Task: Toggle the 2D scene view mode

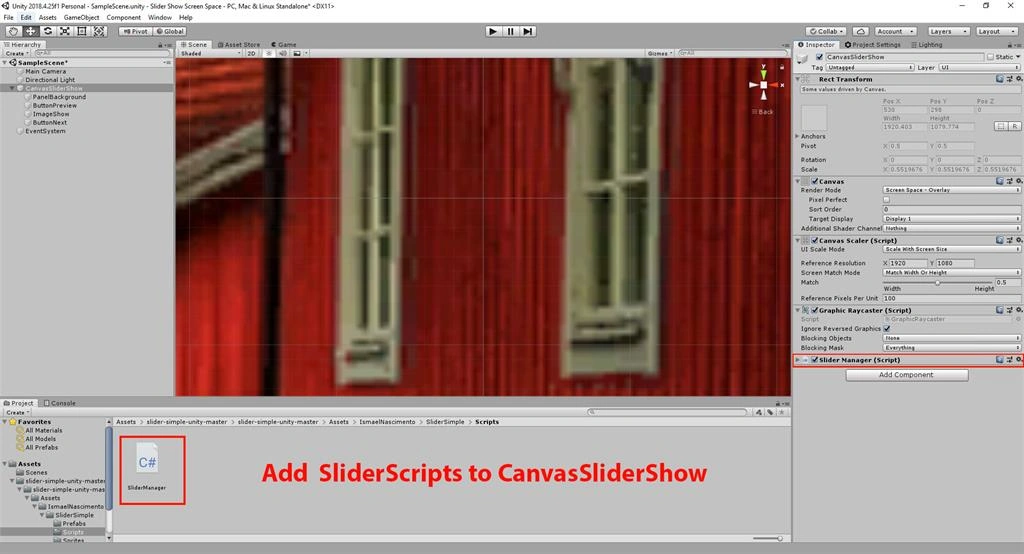Action: (x=251, y=53)
